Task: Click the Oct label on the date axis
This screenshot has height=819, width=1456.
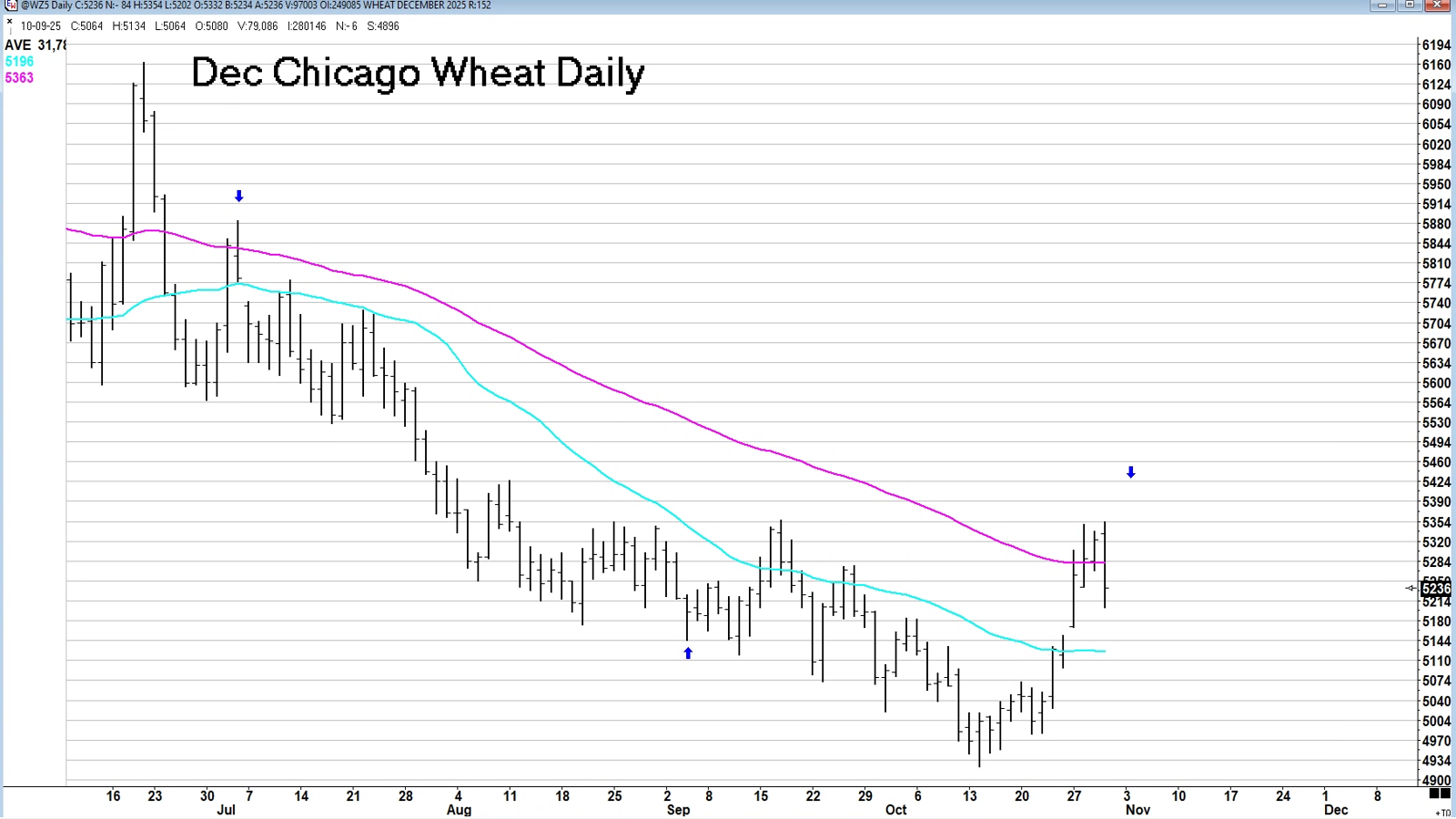Action: 895,810
